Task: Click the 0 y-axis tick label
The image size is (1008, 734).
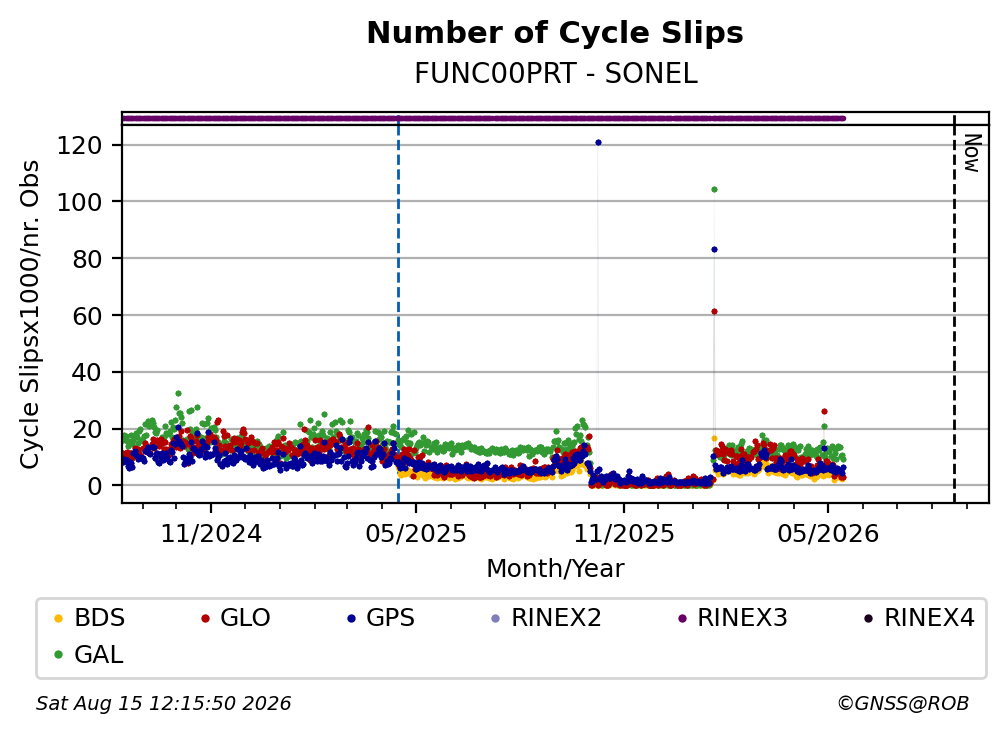Action: (x=95, y=487)
